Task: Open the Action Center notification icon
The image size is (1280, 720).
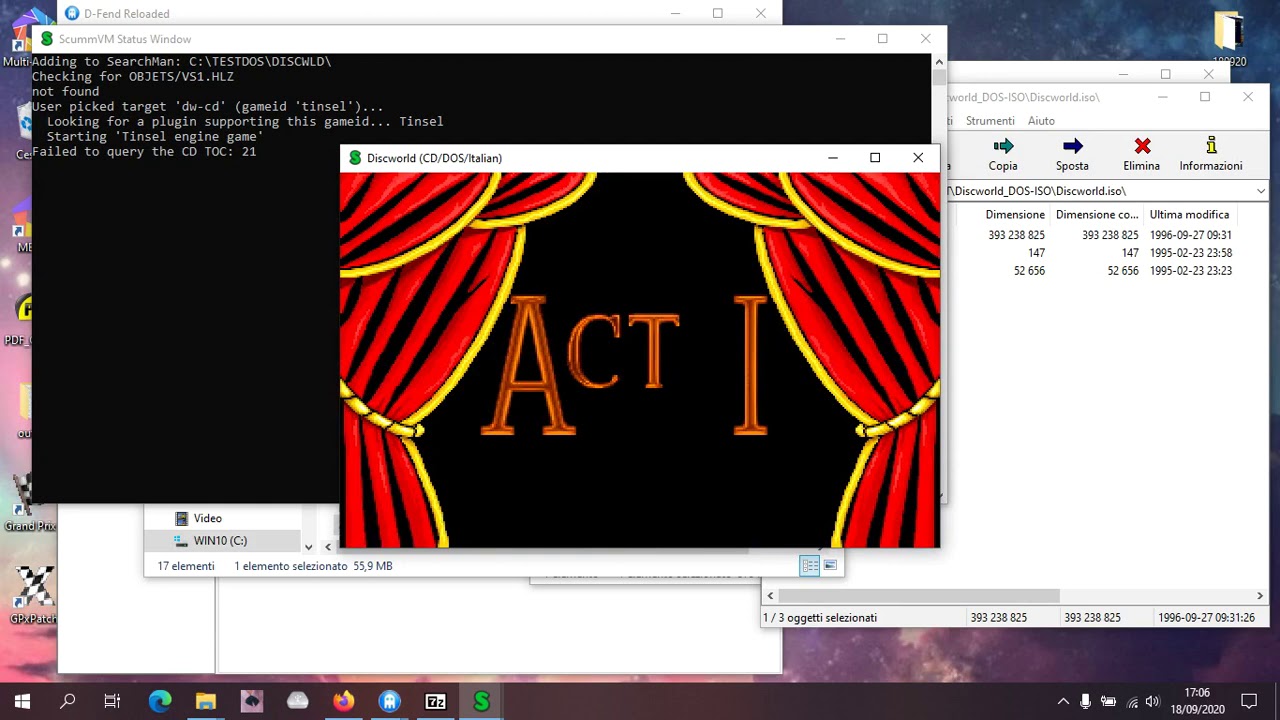Action: [1249, 701]
